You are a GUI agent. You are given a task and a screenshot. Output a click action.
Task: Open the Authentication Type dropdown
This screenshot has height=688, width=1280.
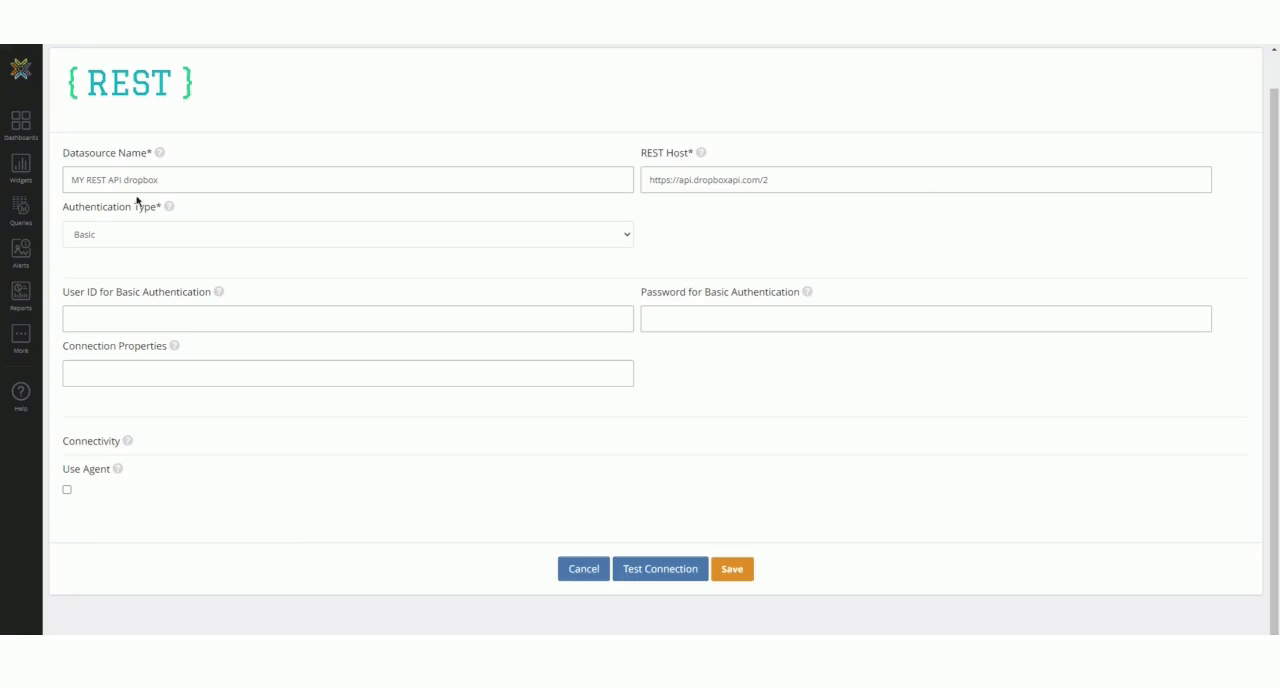(348, 235)
